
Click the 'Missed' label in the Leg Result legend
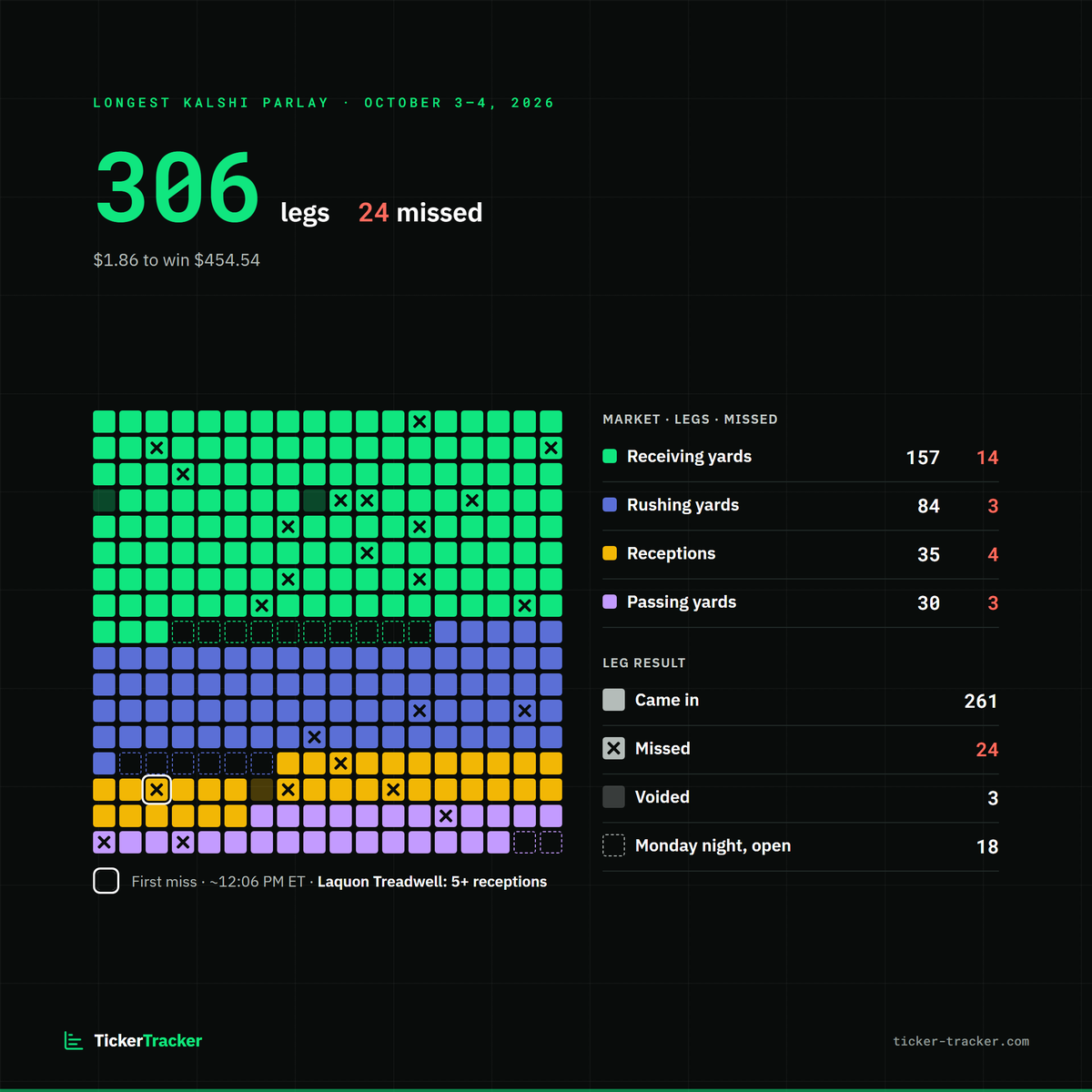pyautogui.click(x=662, y=748)
